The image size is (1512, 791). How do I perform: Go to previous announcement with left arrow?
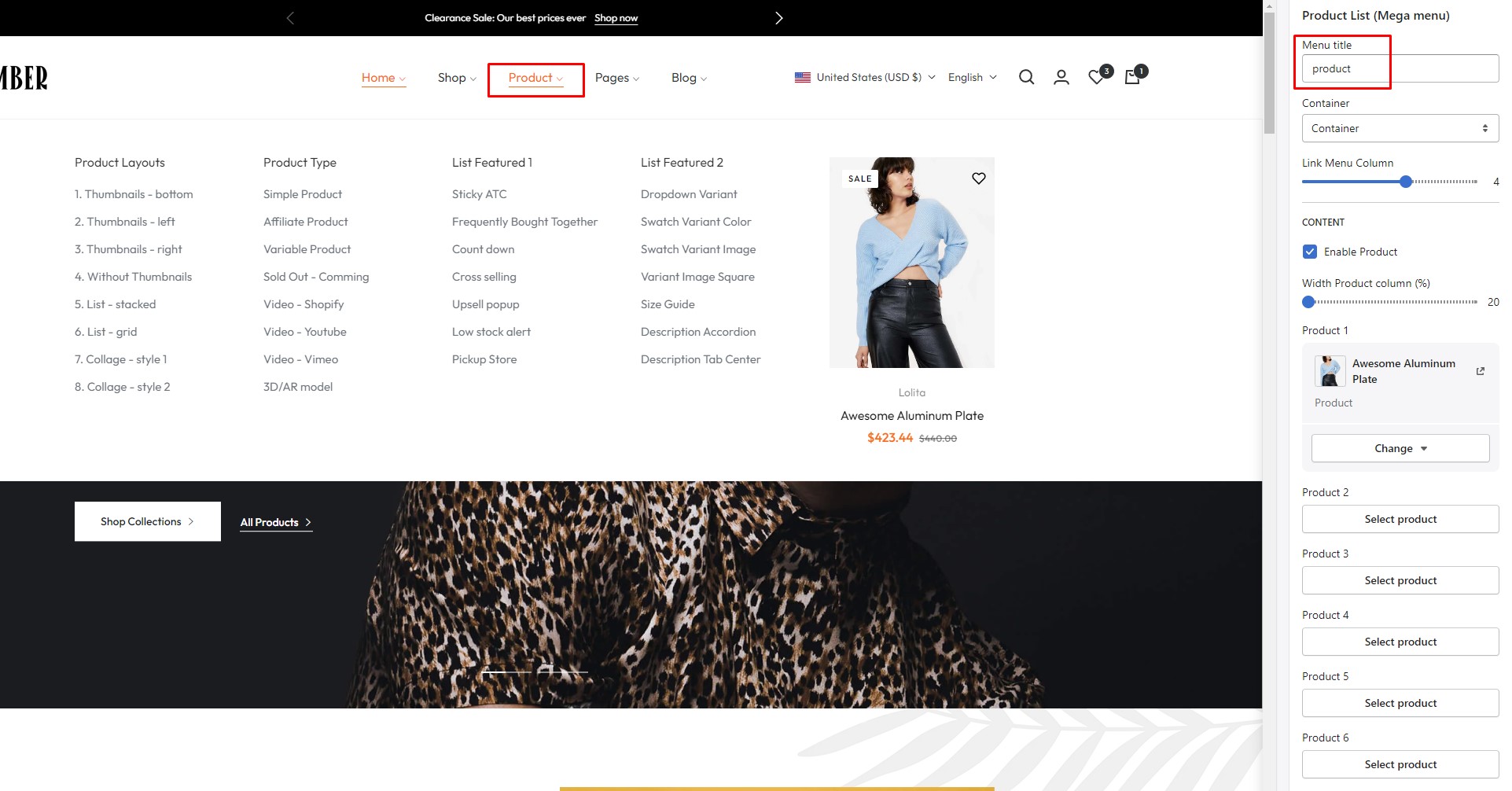(x=290, y=18)
